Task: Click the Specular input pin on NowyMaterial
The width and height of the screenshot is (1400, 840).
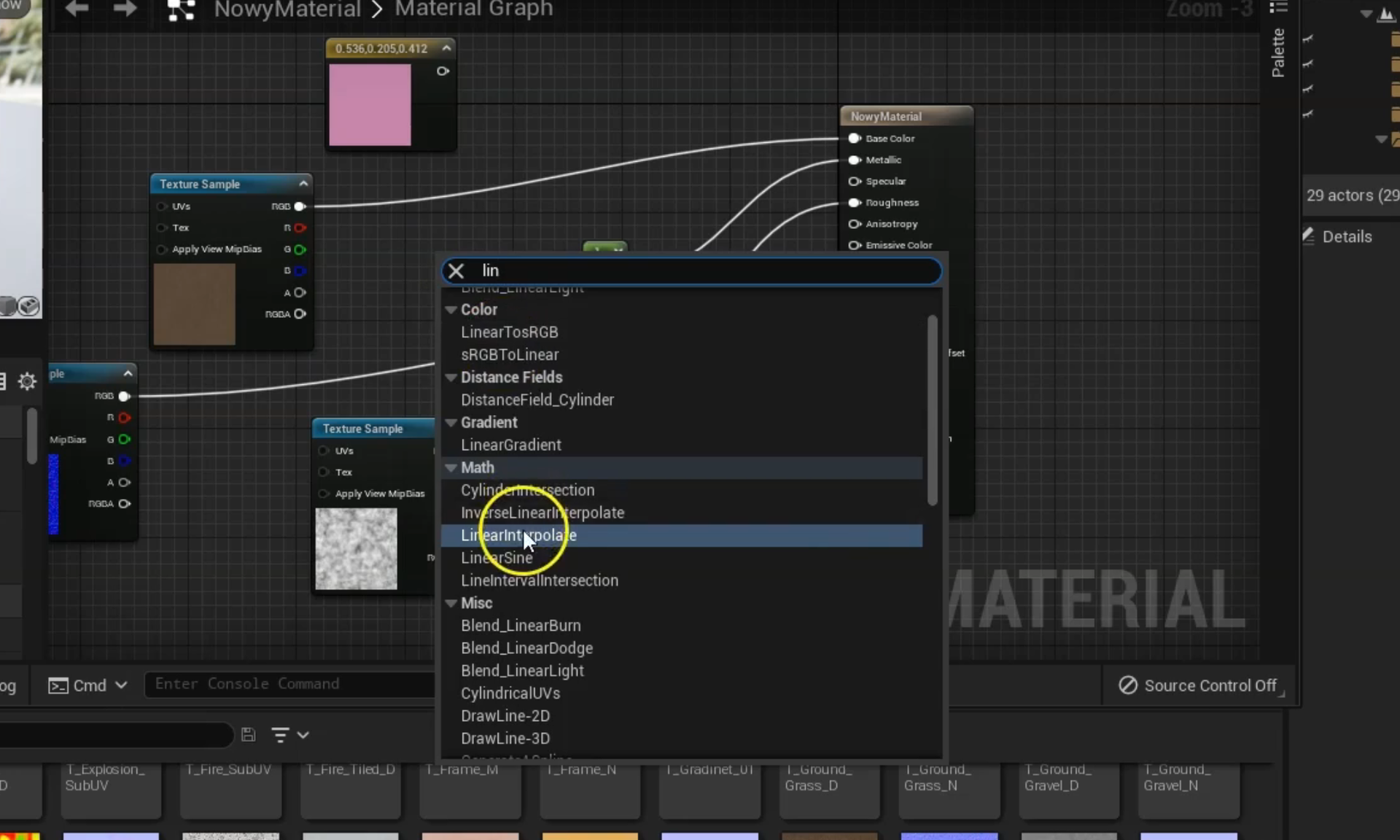Action: click(854, 182)
